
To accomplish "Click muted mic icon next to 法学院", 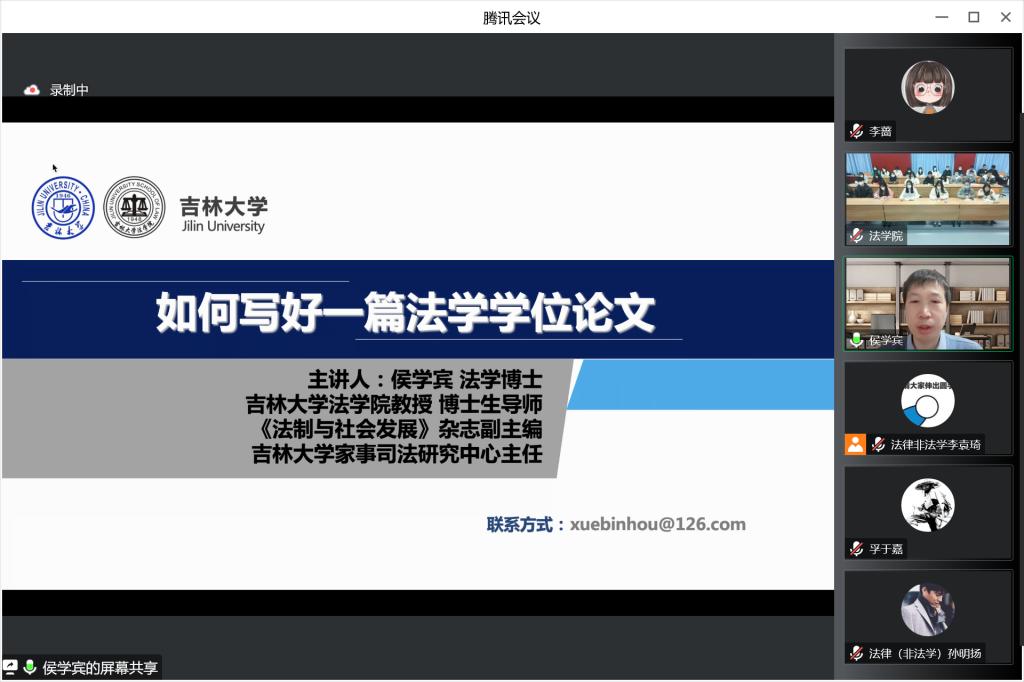I will [856, 236].
